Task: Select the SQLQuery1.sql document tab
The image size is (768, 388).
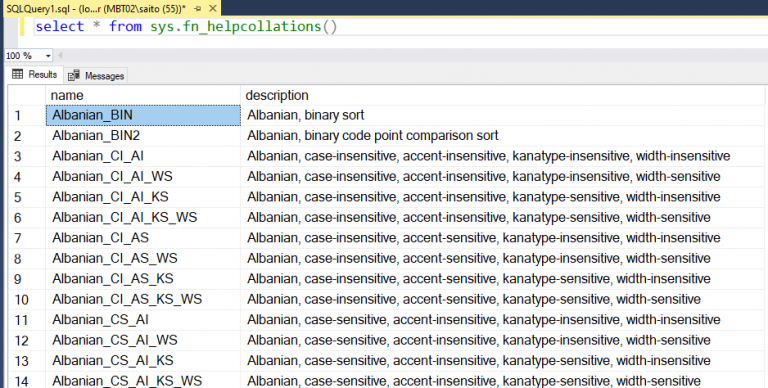Action: tap(112, 8)
